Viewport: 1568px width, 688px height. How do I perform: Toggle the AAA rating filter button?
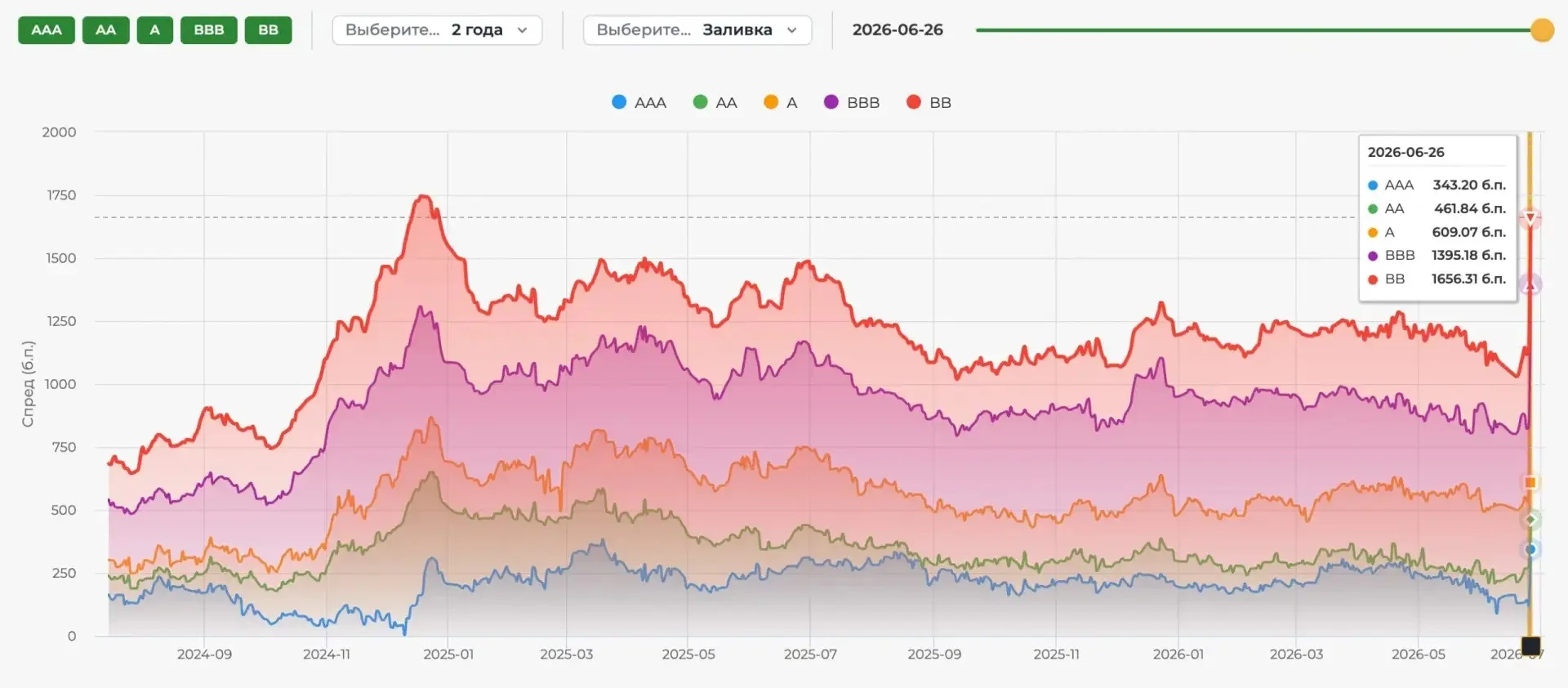pos(47,30)
